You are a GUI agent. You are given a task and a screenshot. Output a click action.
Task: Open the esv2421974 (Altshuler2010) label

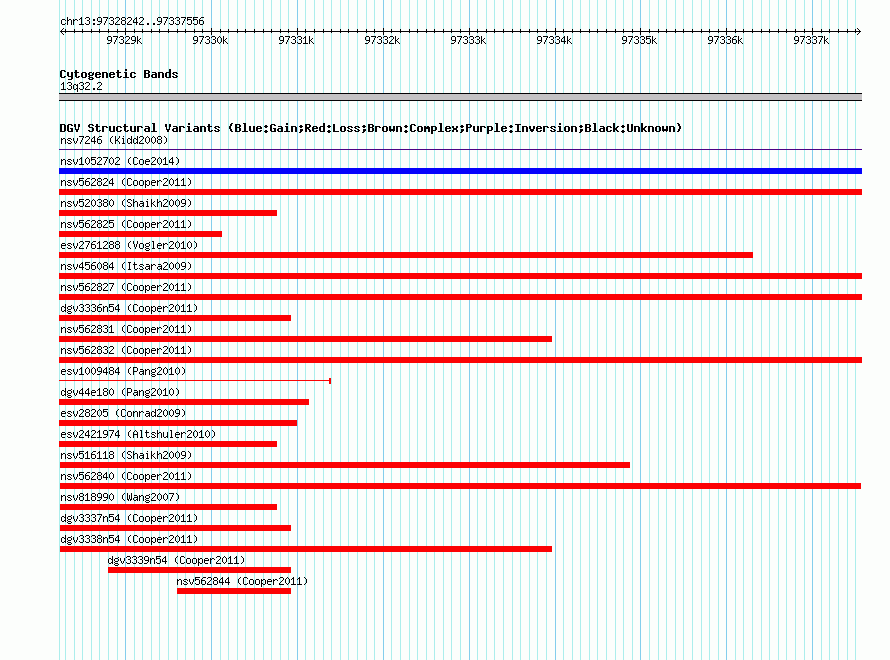click(138, 434)
